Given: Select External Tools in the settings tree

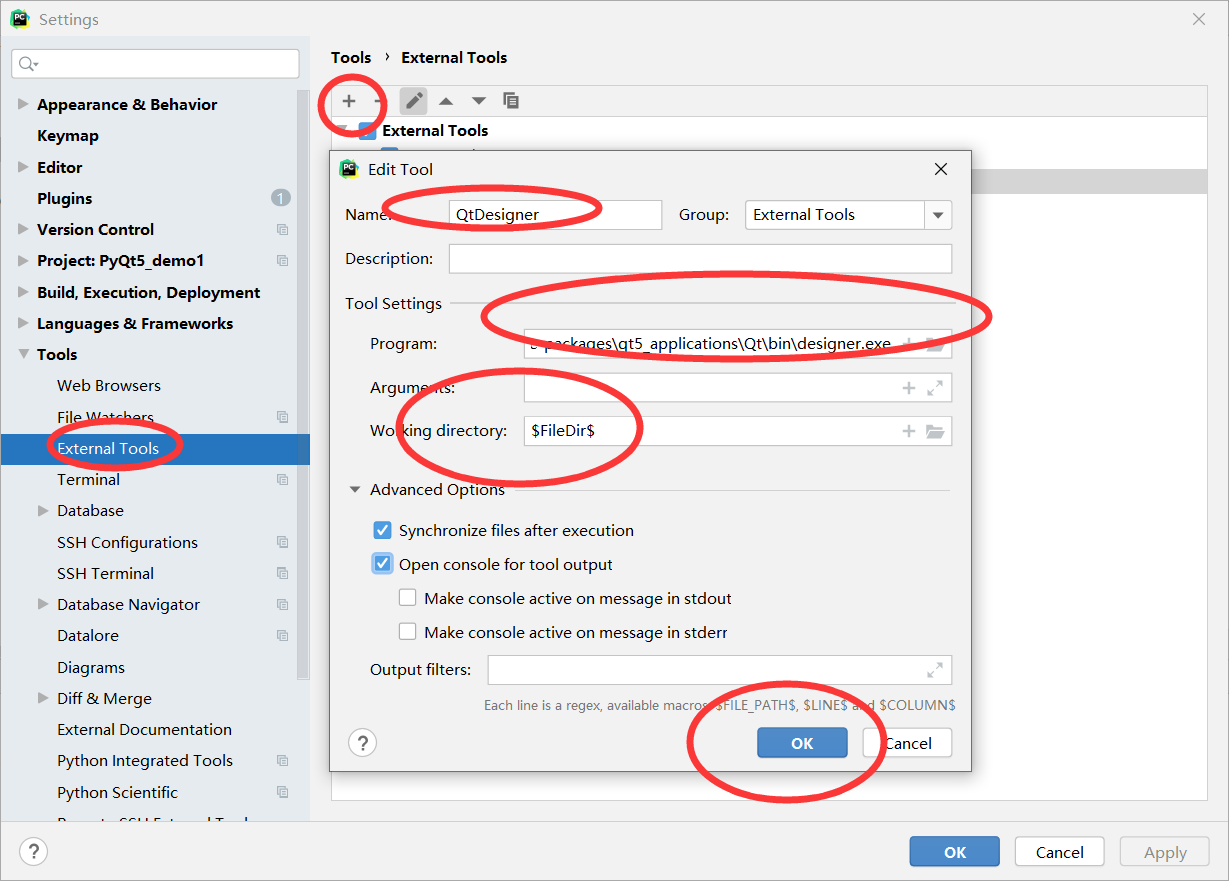Looking at the screenshot, I should (x=108, y=449).
